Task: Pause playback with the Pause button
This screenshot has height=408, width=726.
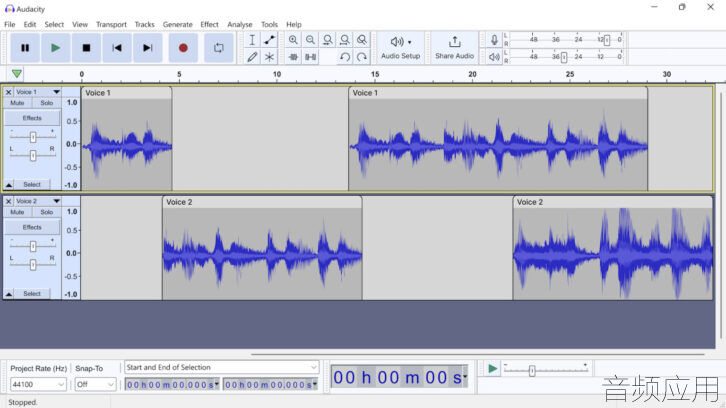Action: pos(25,48)
